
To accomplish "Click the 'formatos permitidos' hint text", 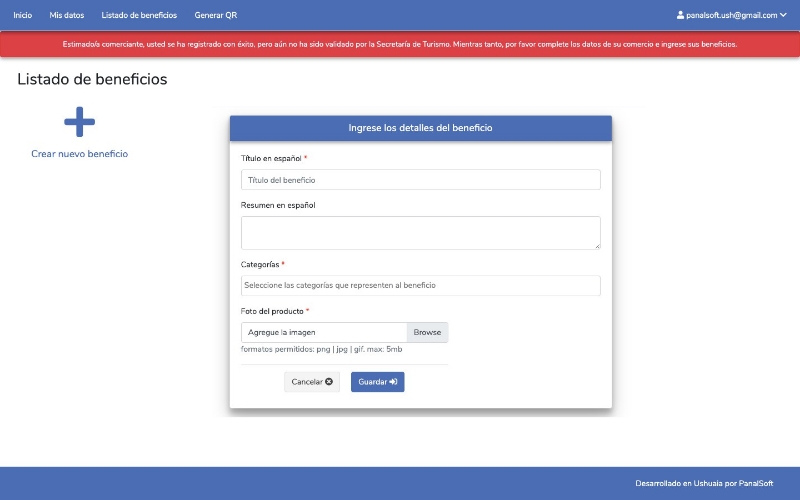I will (x=321, y=349).
